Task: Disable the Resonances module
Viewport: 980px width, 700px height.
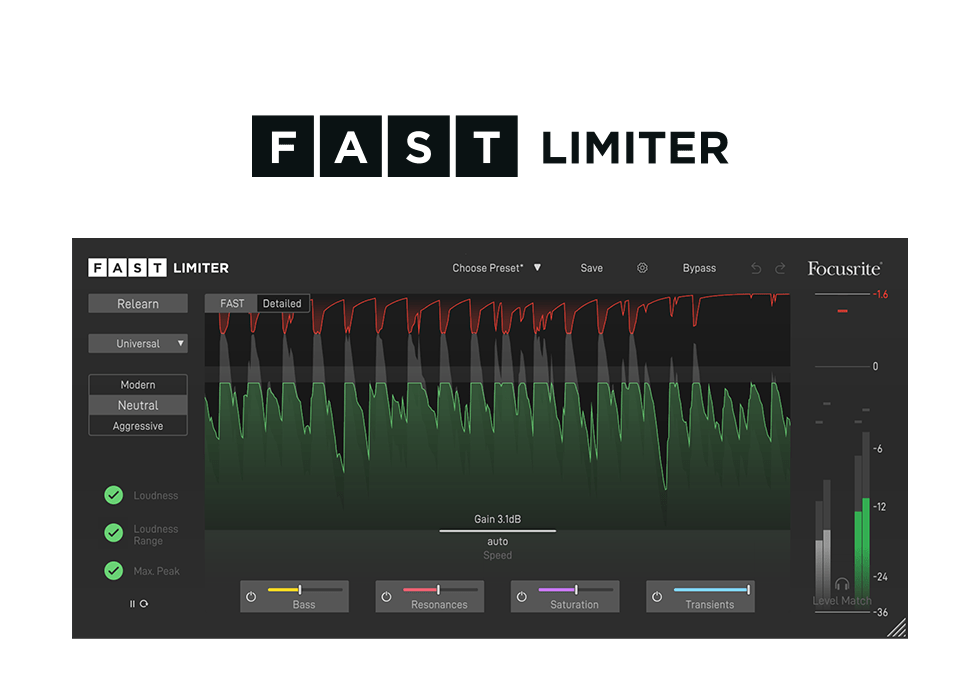Action: [386, 597]
